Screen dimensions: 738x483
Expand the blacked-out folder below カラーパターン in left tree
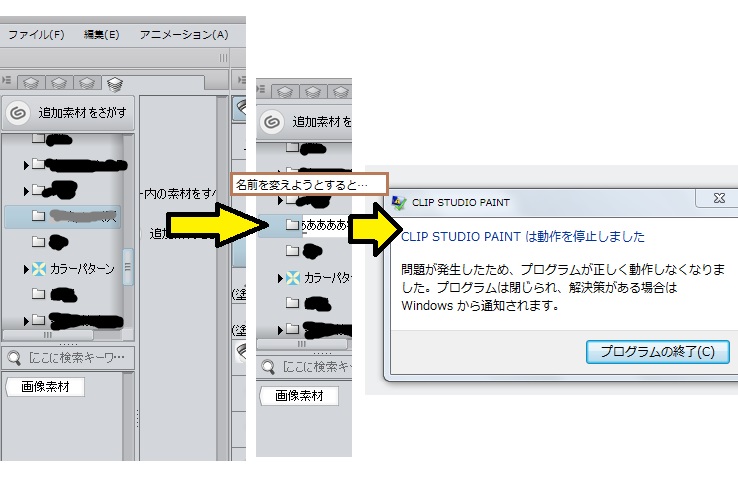pyautogui.click(x=26, y=322)
